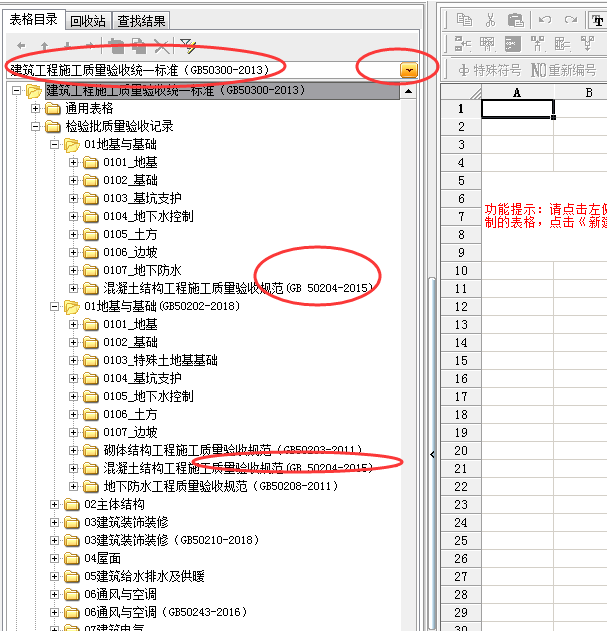The width and height of the screenshot is (607, 631).
Task: Select column A header in spreadsheet
Action: click(x=517, y=92)
